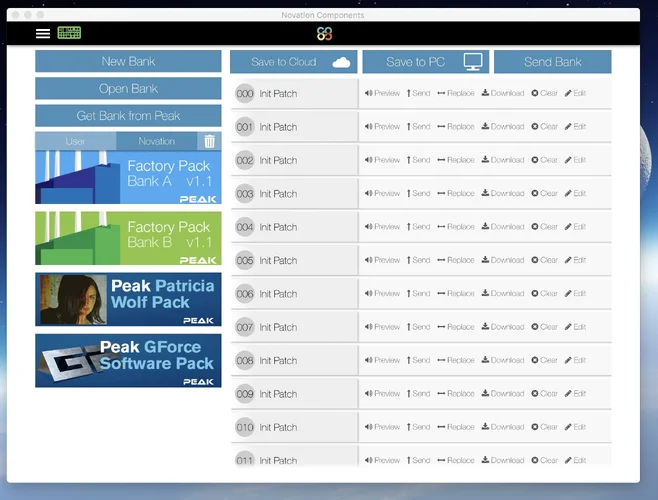This screenshot has width=658, height=500.
Task: Send patch 009
Action: pos(418,393)
